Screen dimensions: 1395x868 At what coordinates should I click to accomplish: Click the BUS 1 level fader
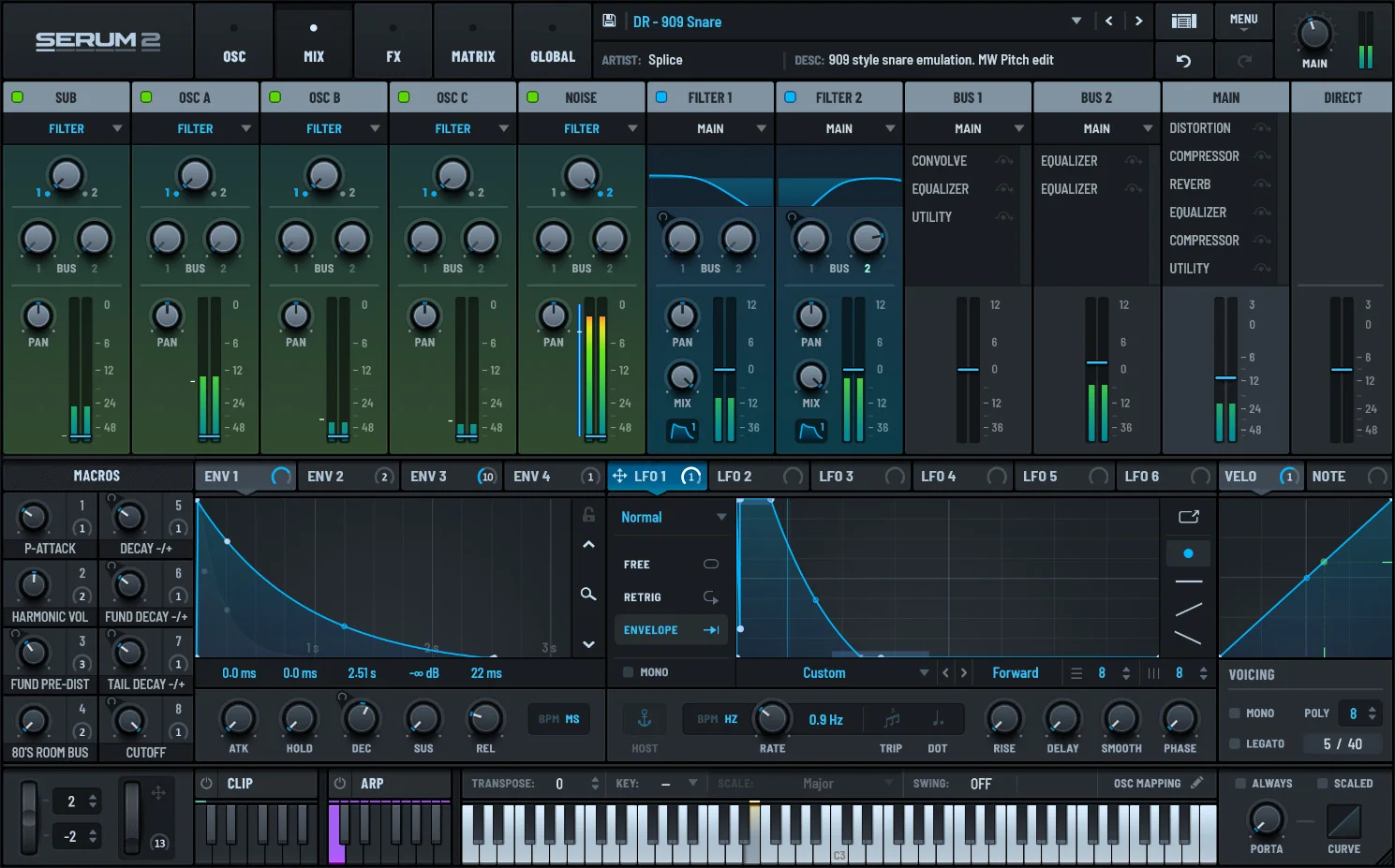[x=968, y=370]
